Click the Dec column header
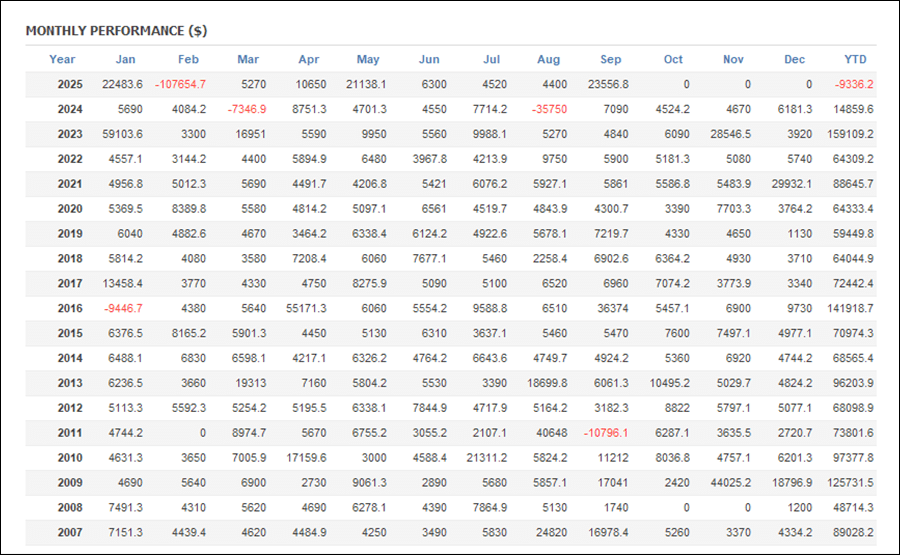Screen dimensions: 900x555 [794, 59]
